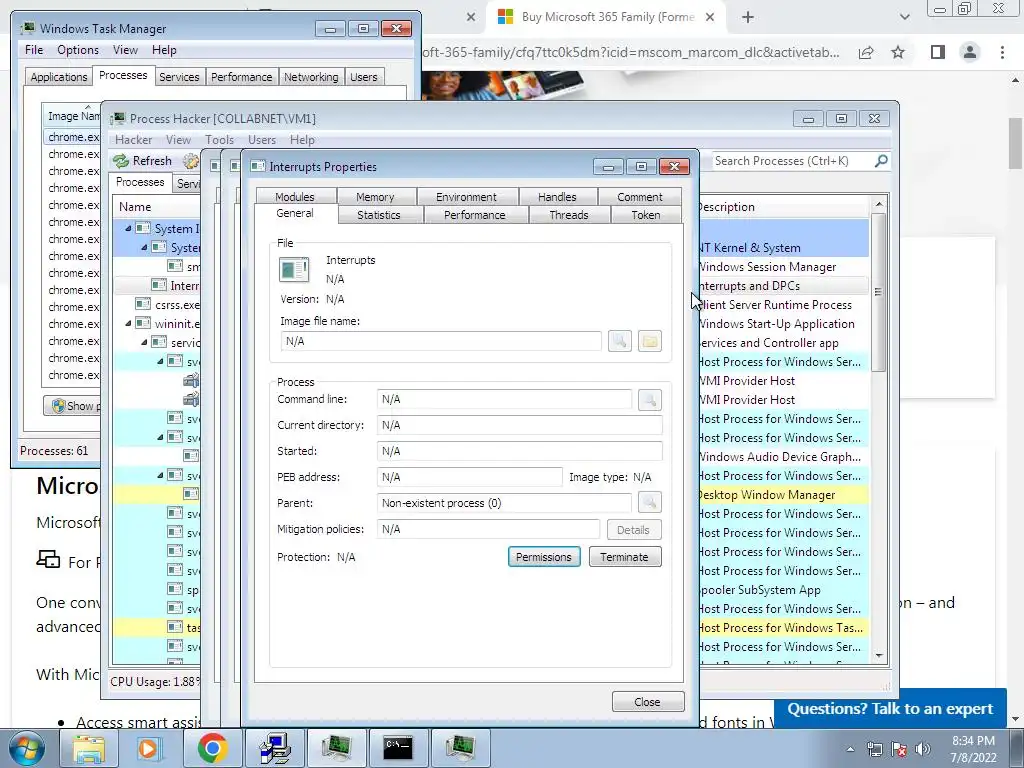Collapse the services tree node arrow
This screenshot has height=768, width=1024.
coord(144,342)
